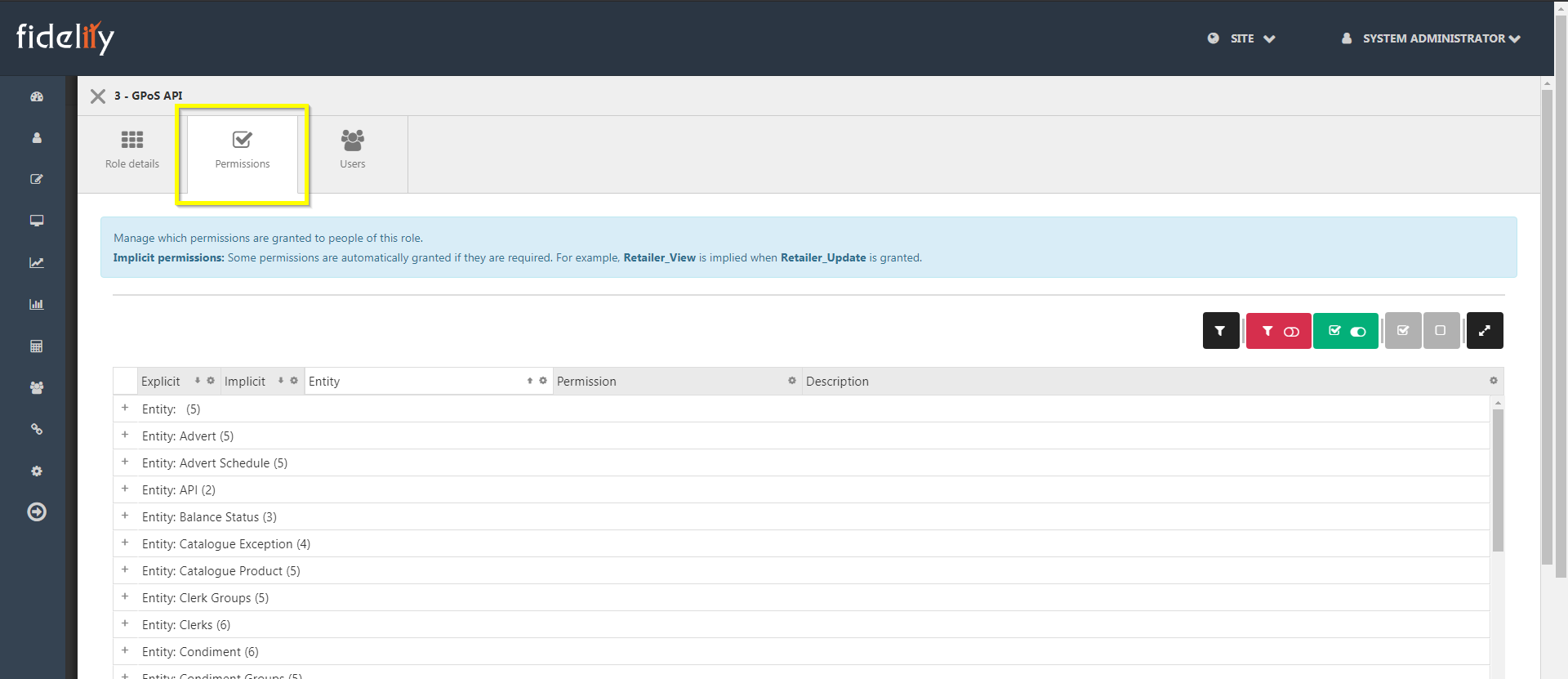Open the Permission column gear settings

coord(792,381)
